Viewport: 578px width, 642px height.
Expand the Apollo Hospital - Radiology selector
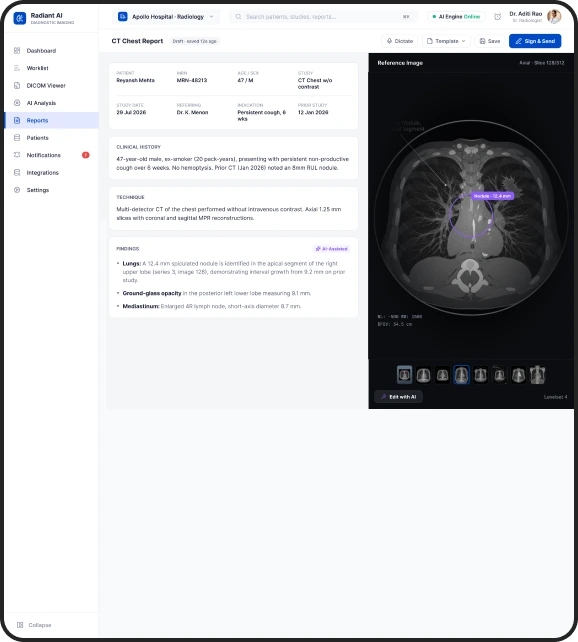[166, 17]
